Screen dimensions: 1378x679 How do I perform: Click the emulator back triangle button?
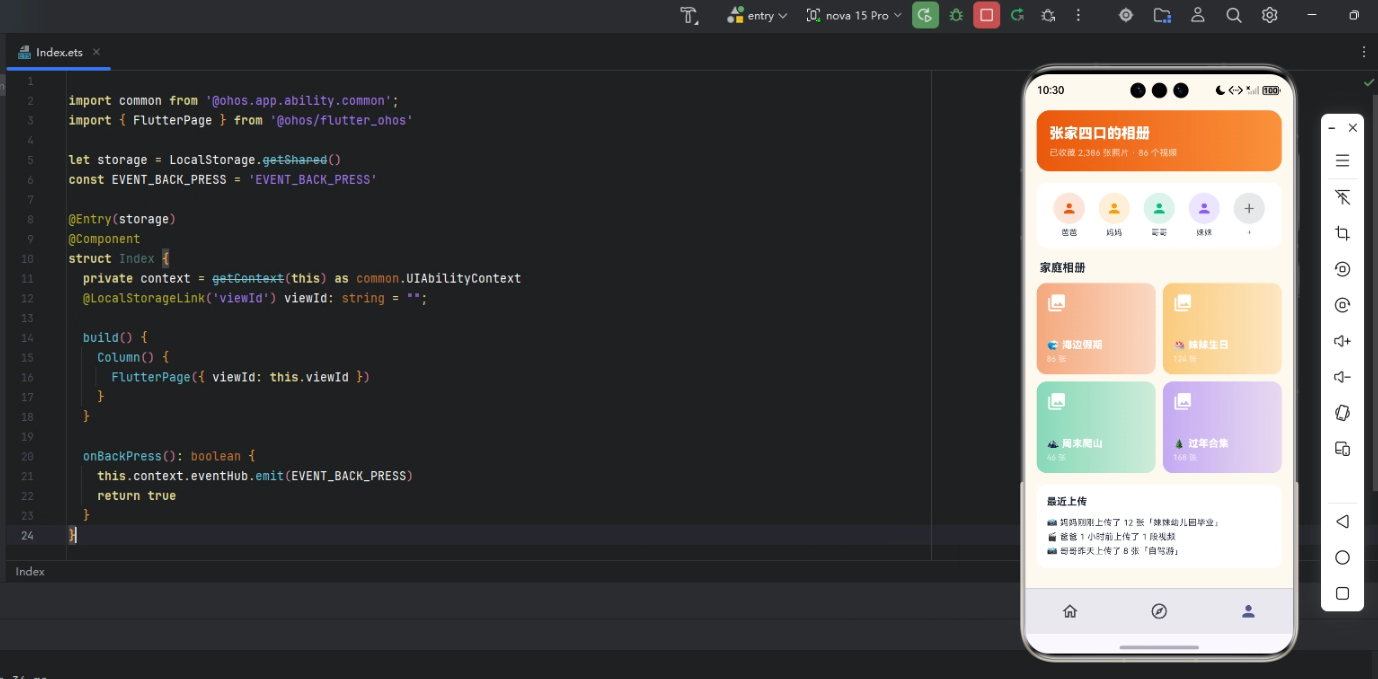1343,521
